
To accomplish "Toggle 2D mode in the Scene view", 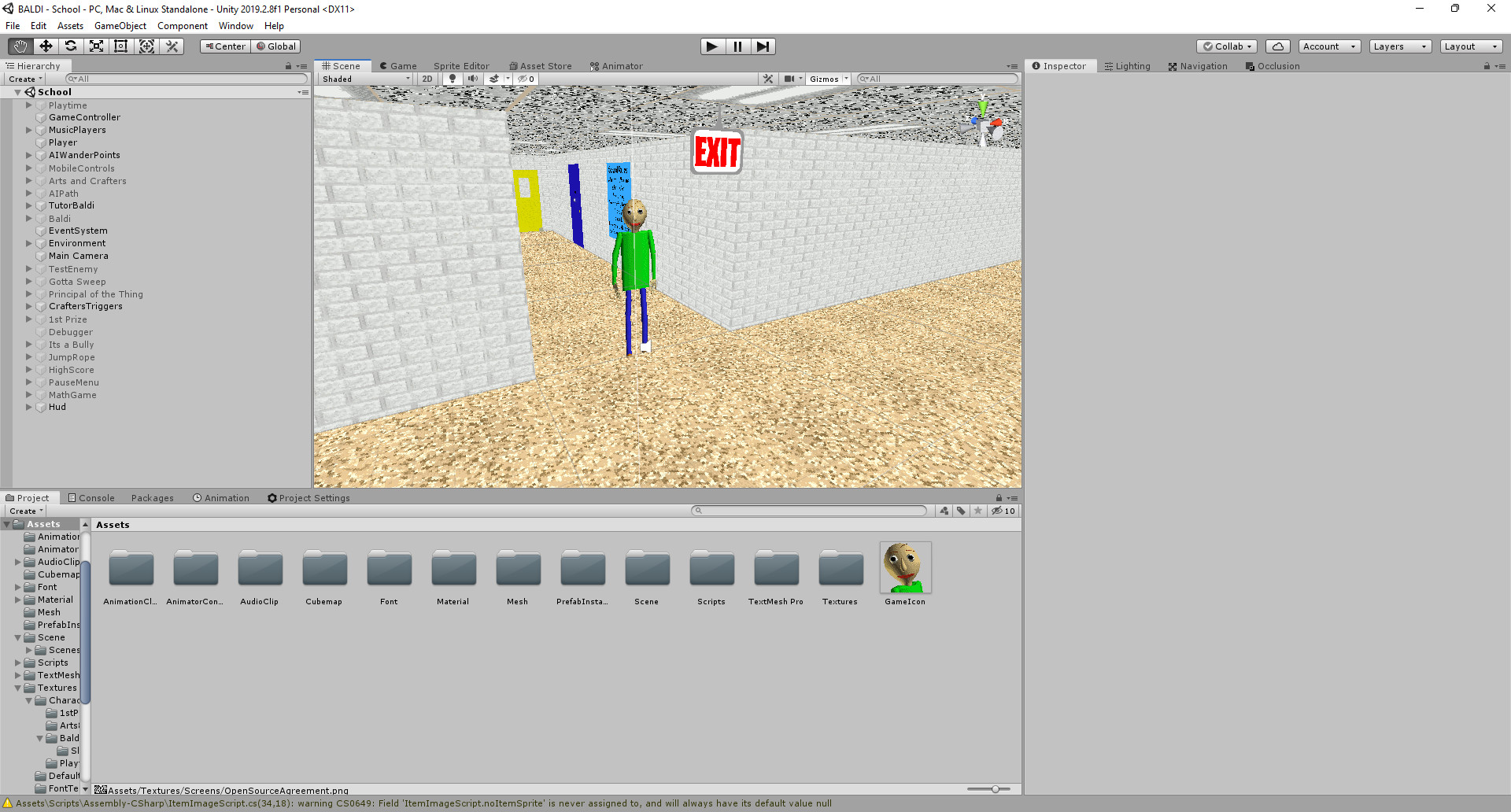I will pos(427,79).
